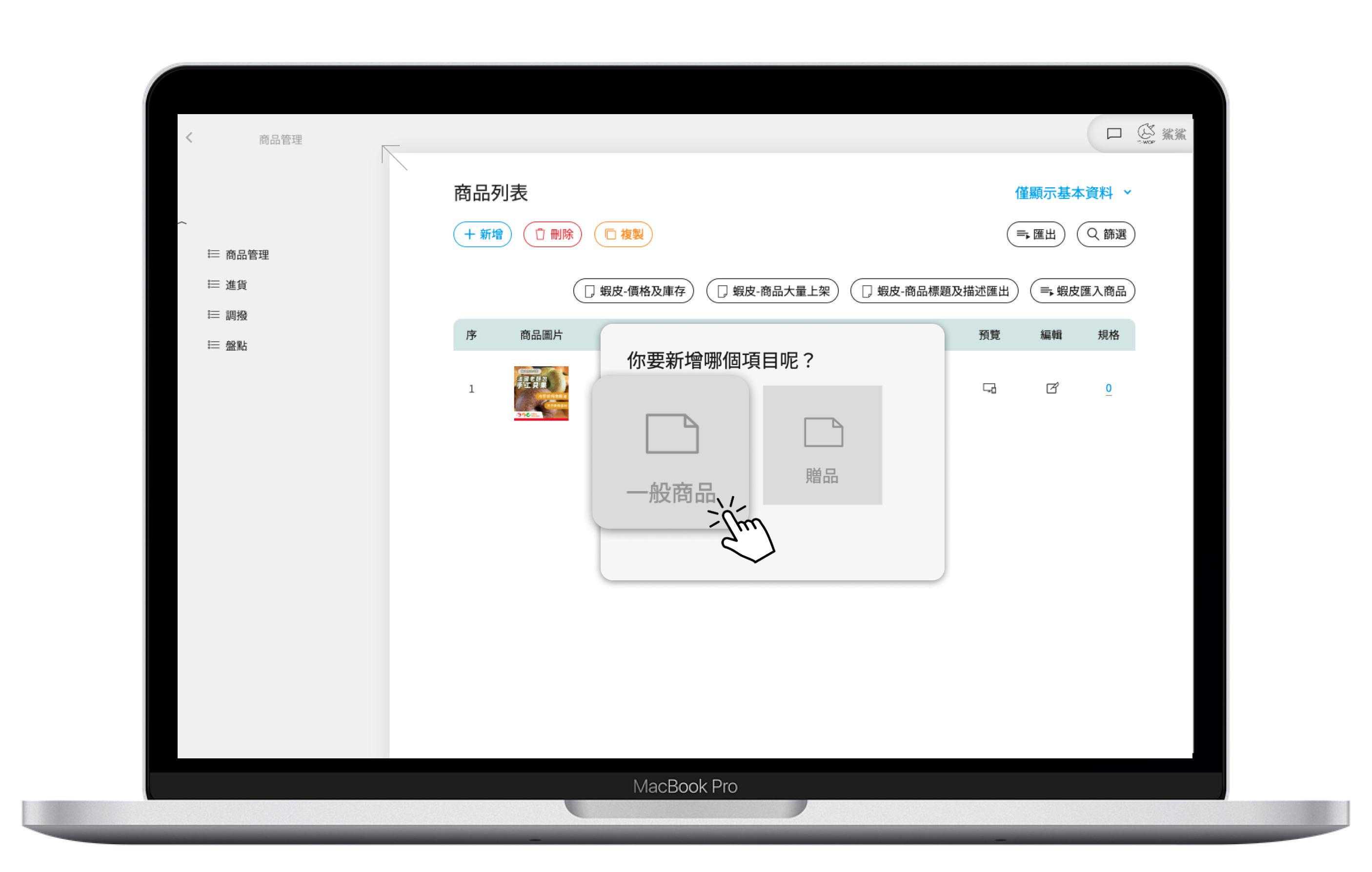The height and width of the screenshot is (872, 1372).
Task: Collapse the sidebar section caret
Action: point(182,223)
